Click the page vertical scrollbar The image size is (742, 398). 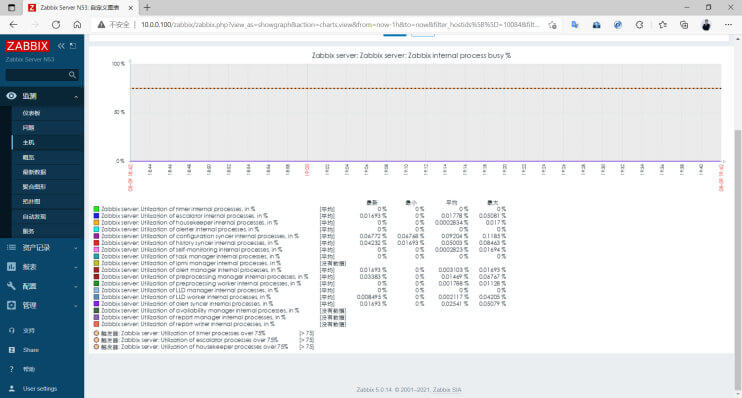click(x=738, y=260)
